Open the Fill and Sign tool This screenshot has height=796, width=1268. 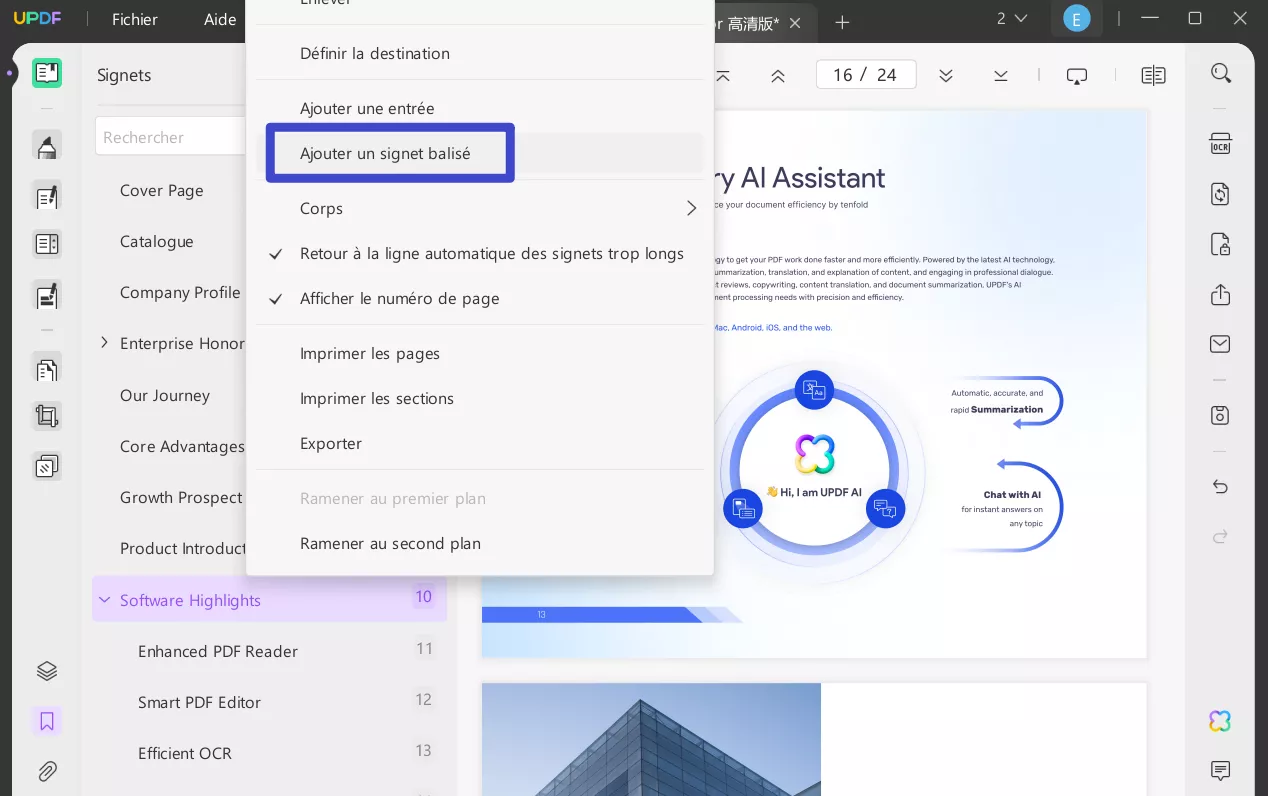(47, 296)
